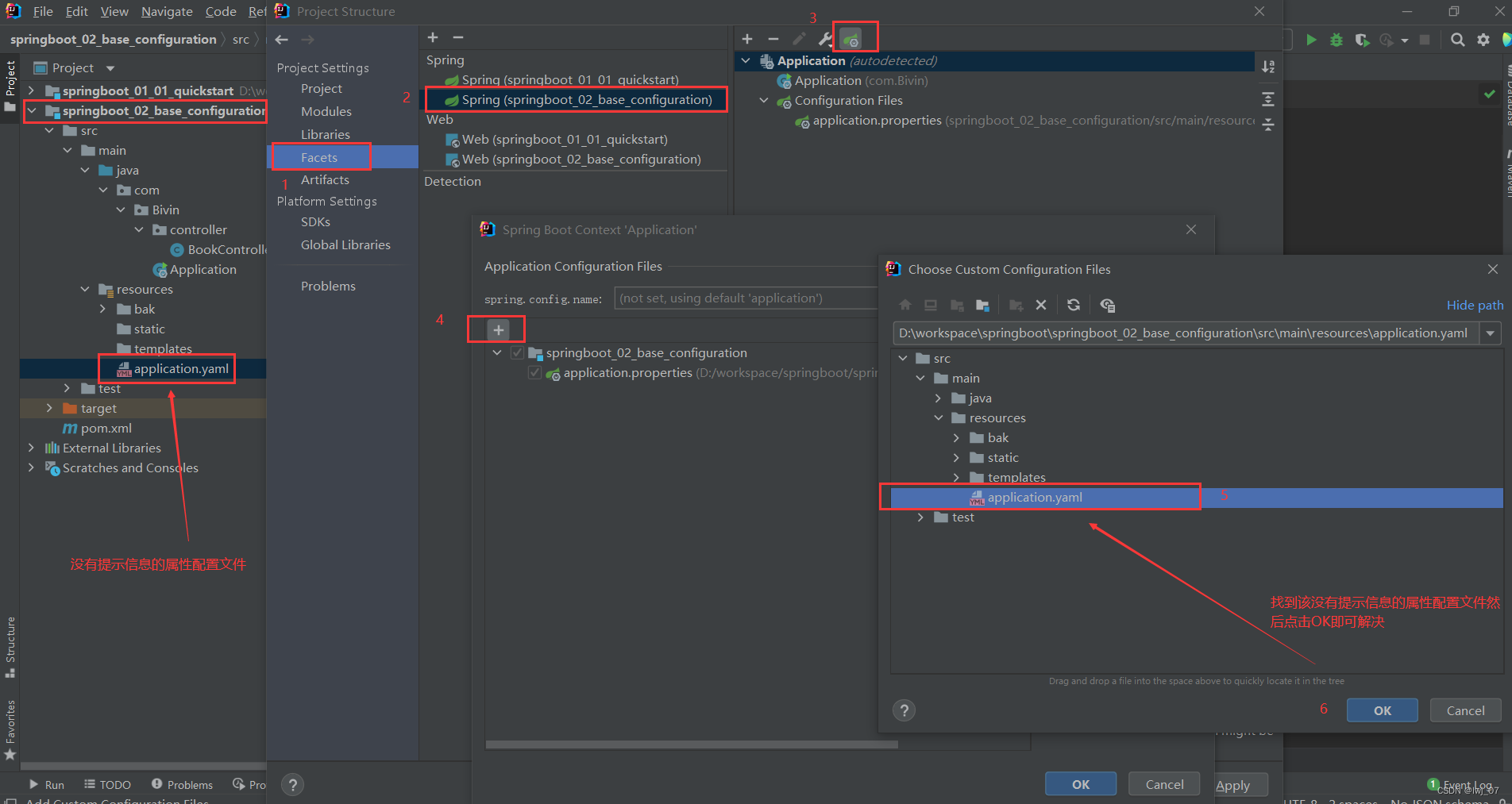Open IDE settings gear icon

pyautogui.click(x=1483, y=40)
